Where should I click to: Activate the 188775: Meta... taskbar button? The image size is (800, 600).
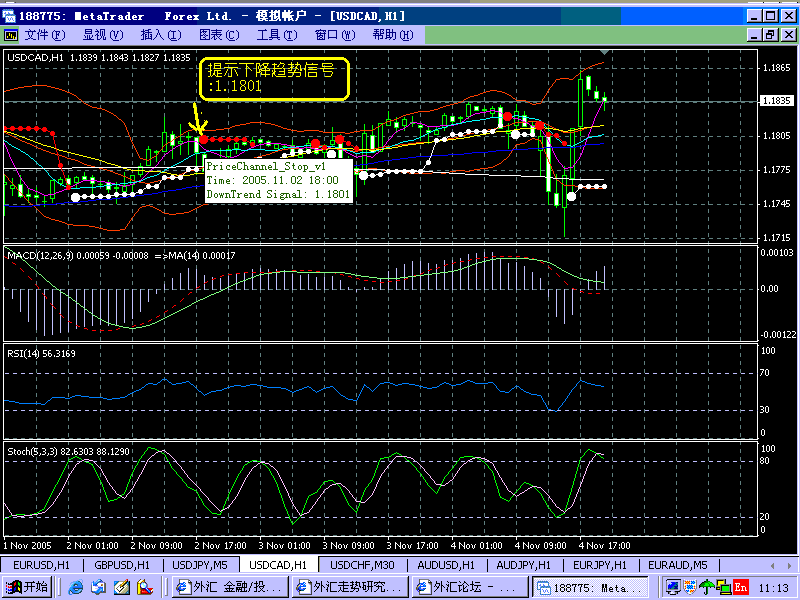590,587
